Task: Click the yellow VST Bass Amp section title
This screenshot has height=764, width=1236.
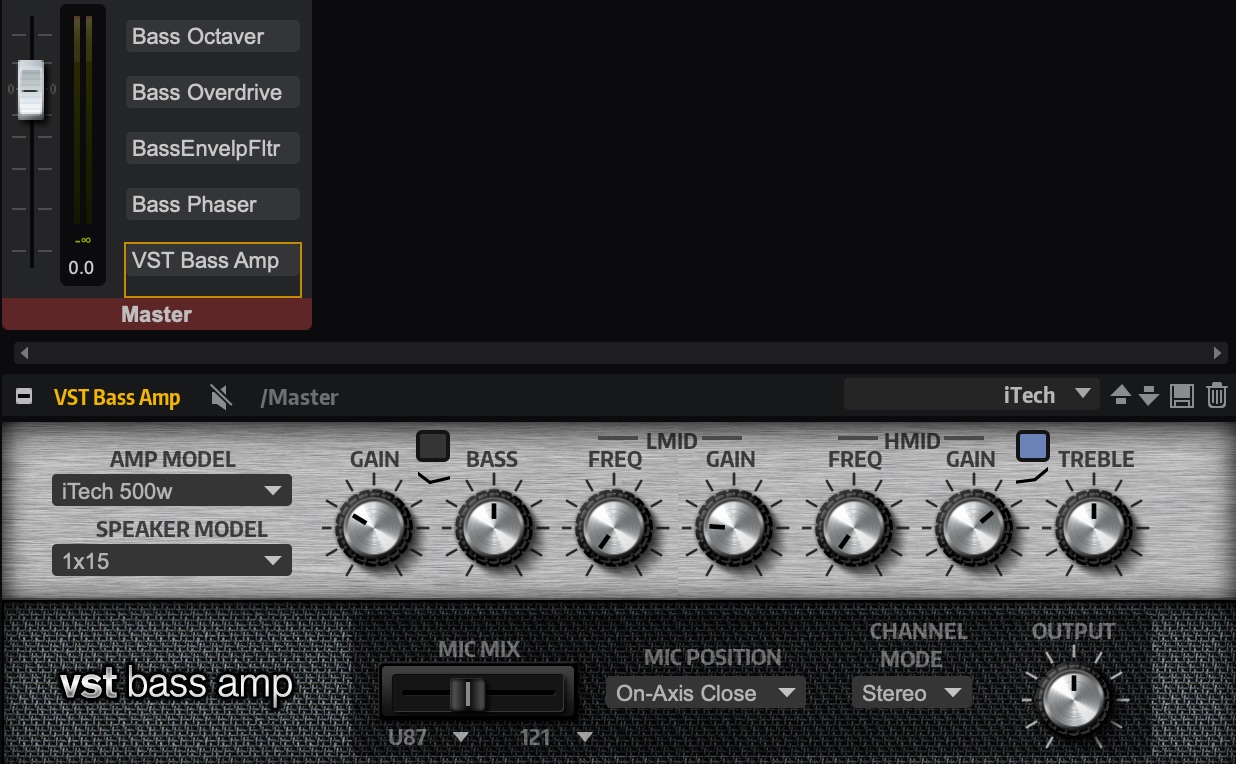Action: coord(117,397)
